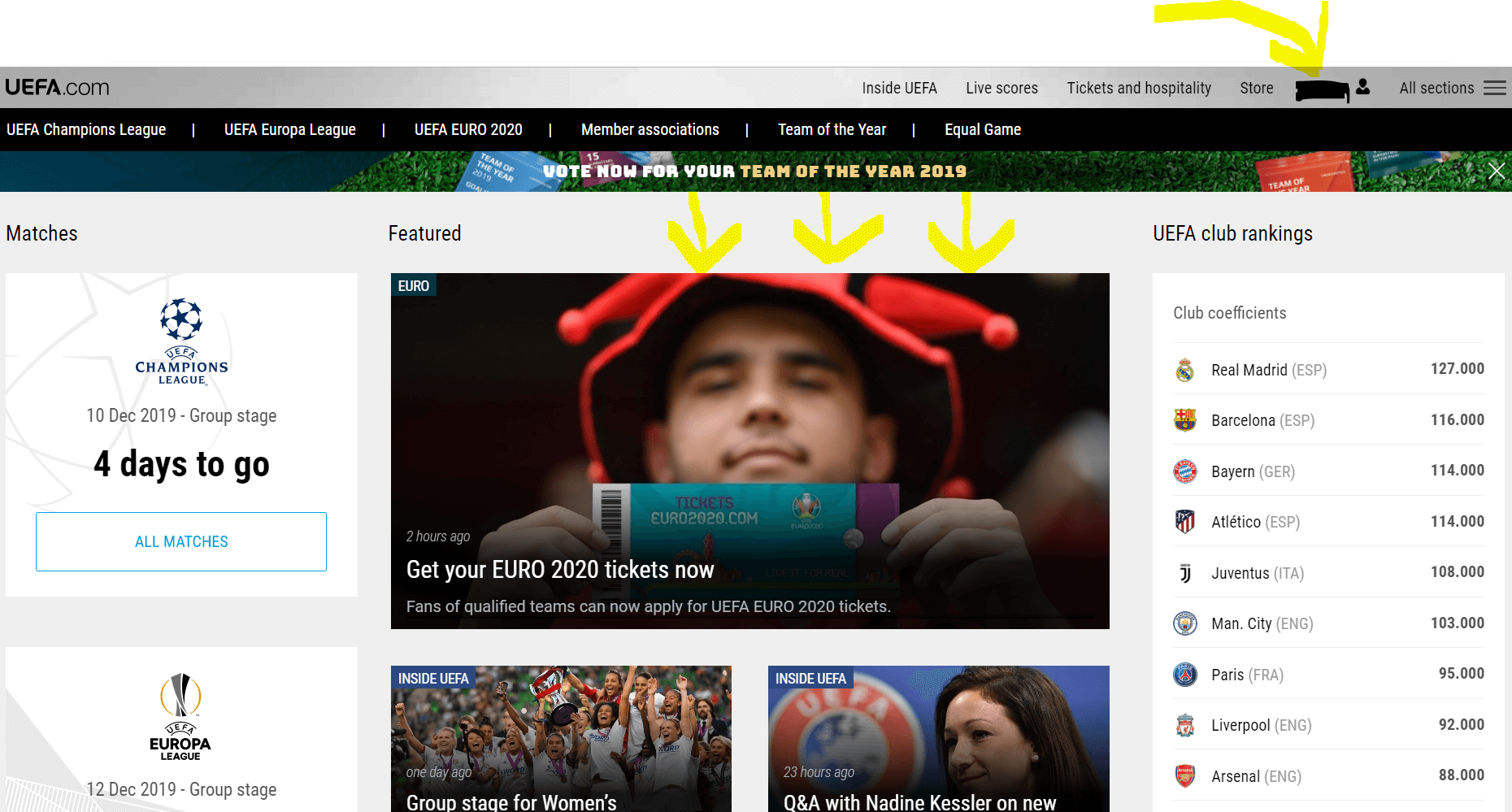Click INSIDE UEFA tag on Women's article

pyautogui.click(x=433, y=678)
